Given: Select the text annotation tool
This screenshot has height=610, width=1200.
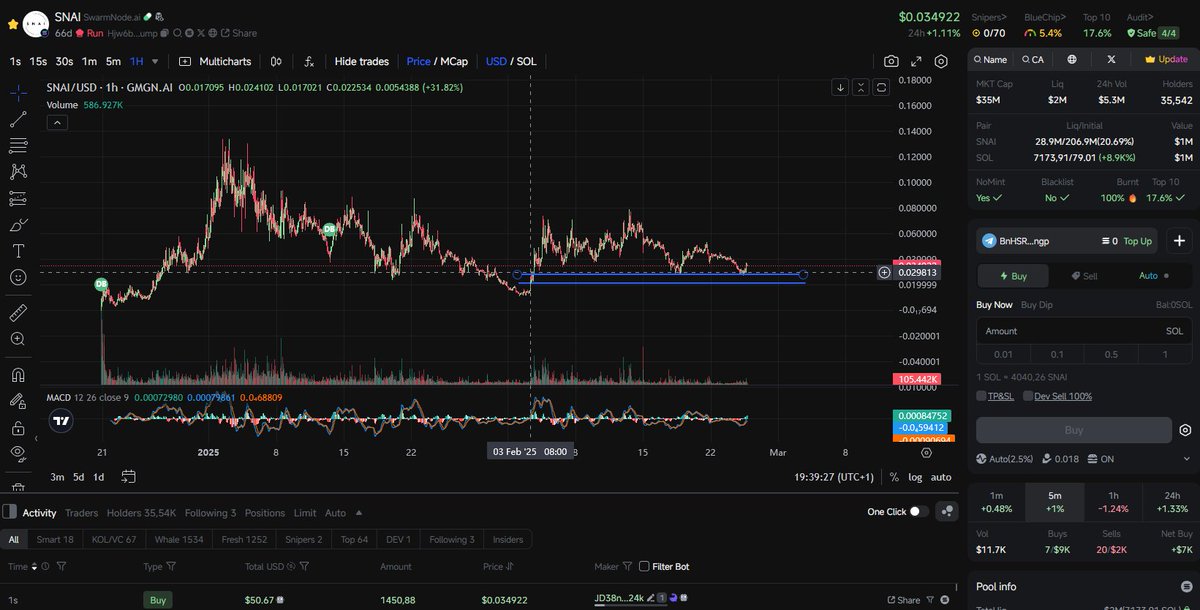Looking at the screenshot, I should [x=18, y=250].
